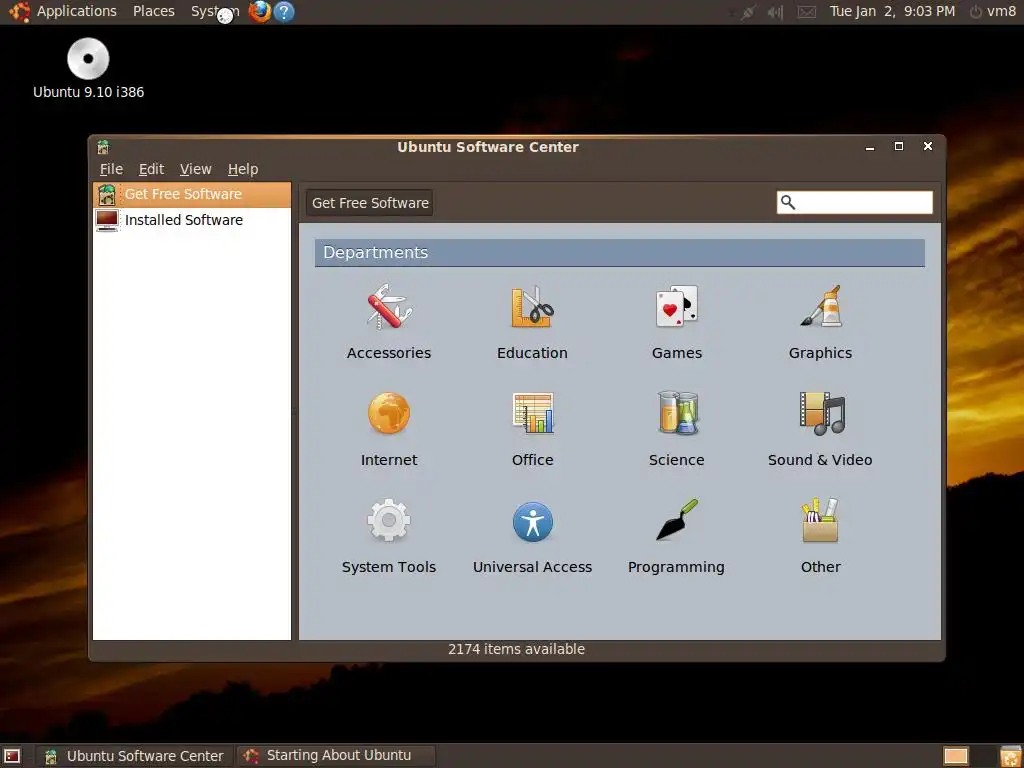The width and height of the screenshot is (1024, 768).
Task: Click the software search field
Action: (854, 202)
